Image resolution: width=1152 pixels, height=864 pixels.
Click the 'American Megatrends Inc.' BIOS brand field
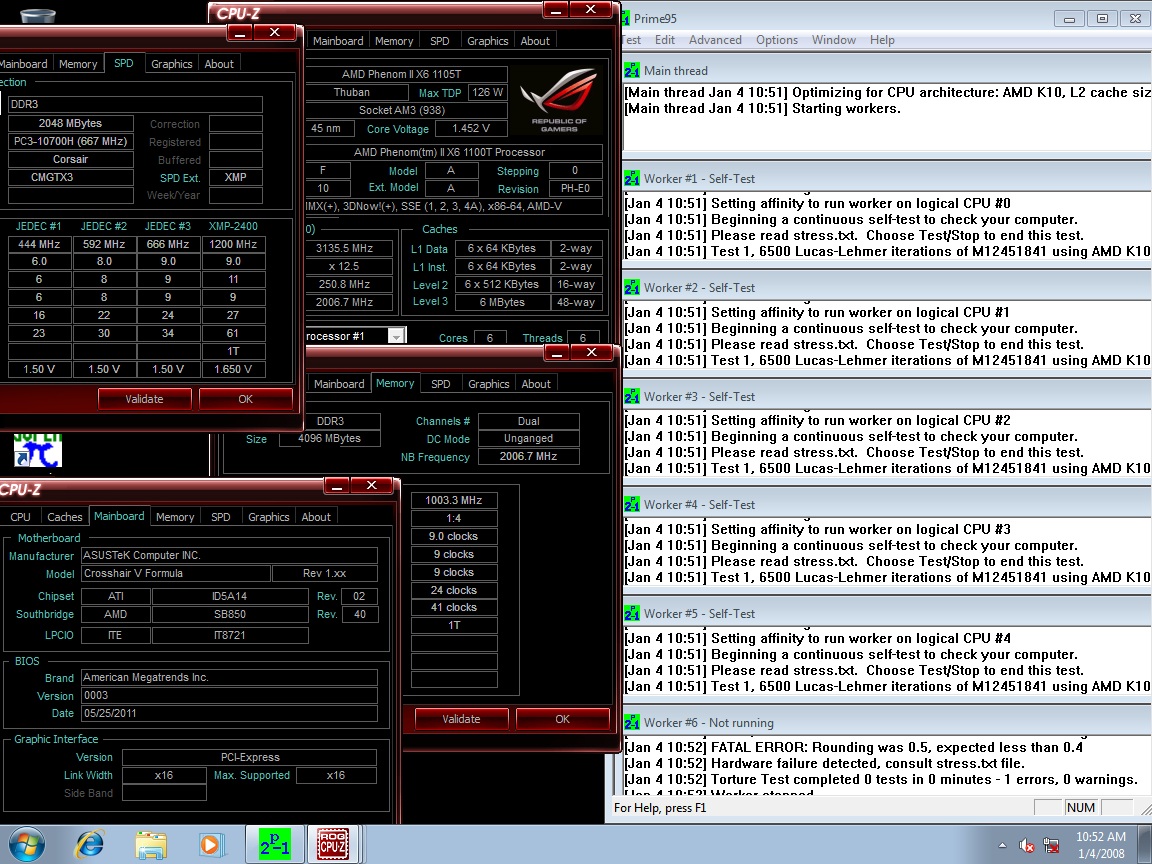[x=229, y=677]
